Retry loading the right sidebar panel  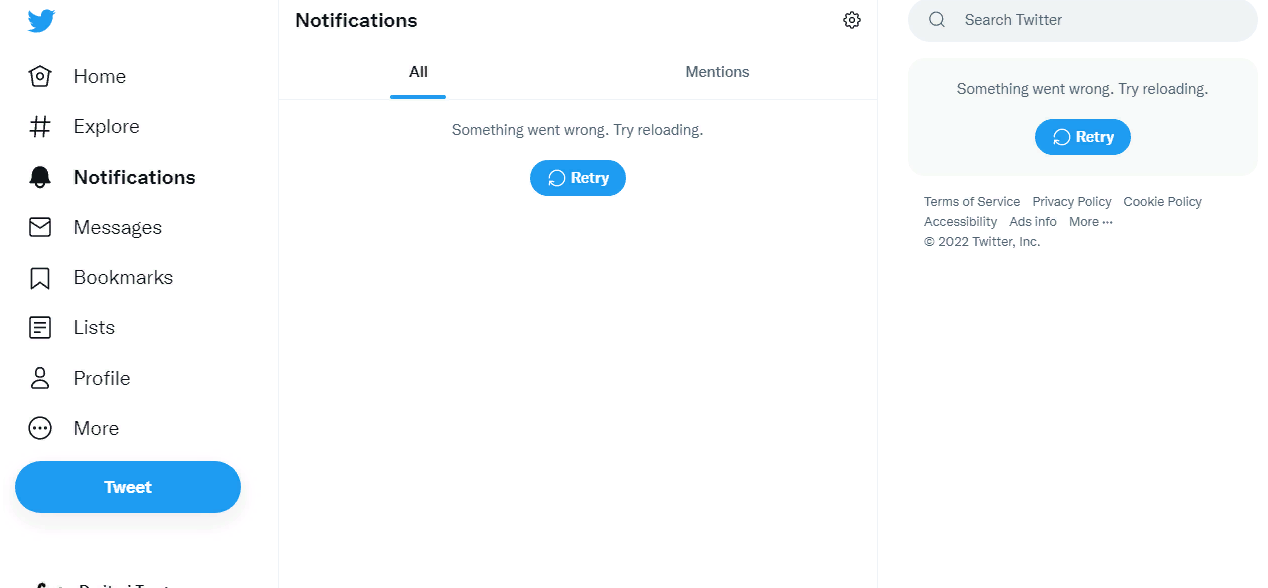1083,137
